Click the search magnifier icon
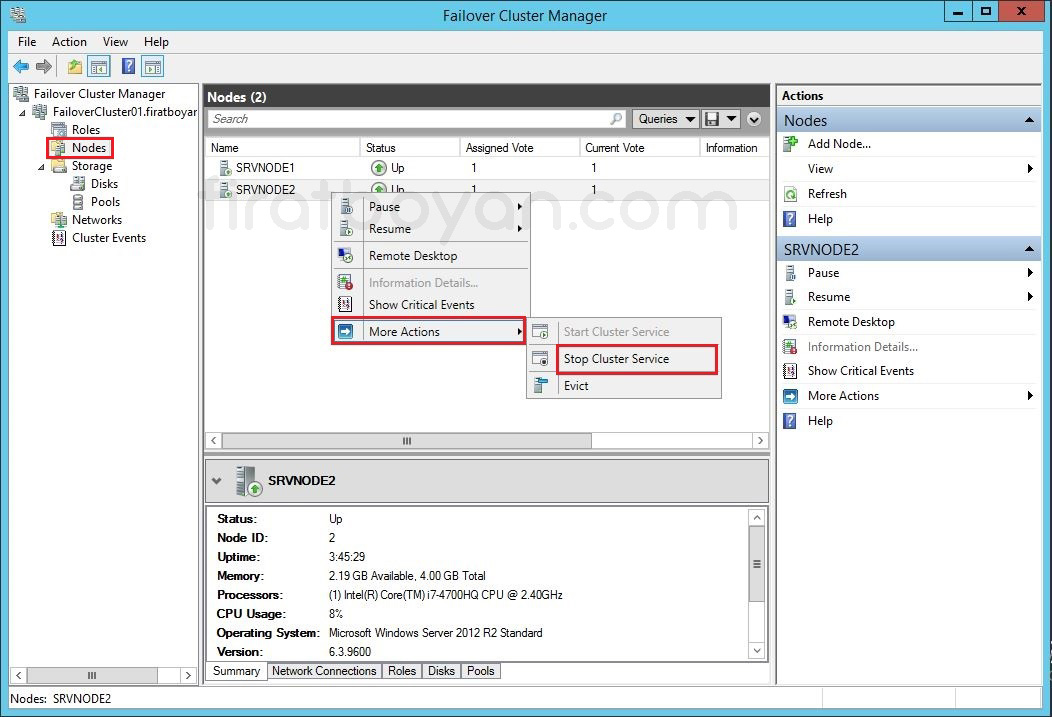 (616, 119)
